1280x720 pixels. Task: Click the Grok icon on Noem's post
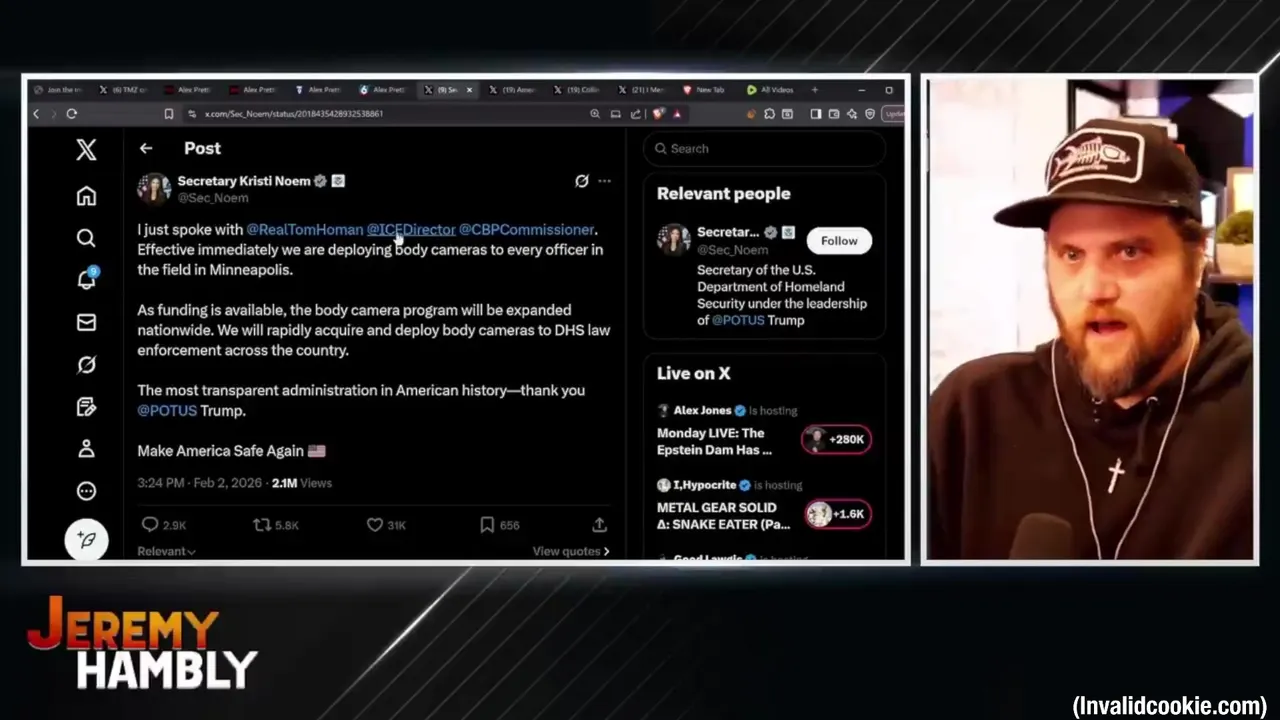coord(581,181)
